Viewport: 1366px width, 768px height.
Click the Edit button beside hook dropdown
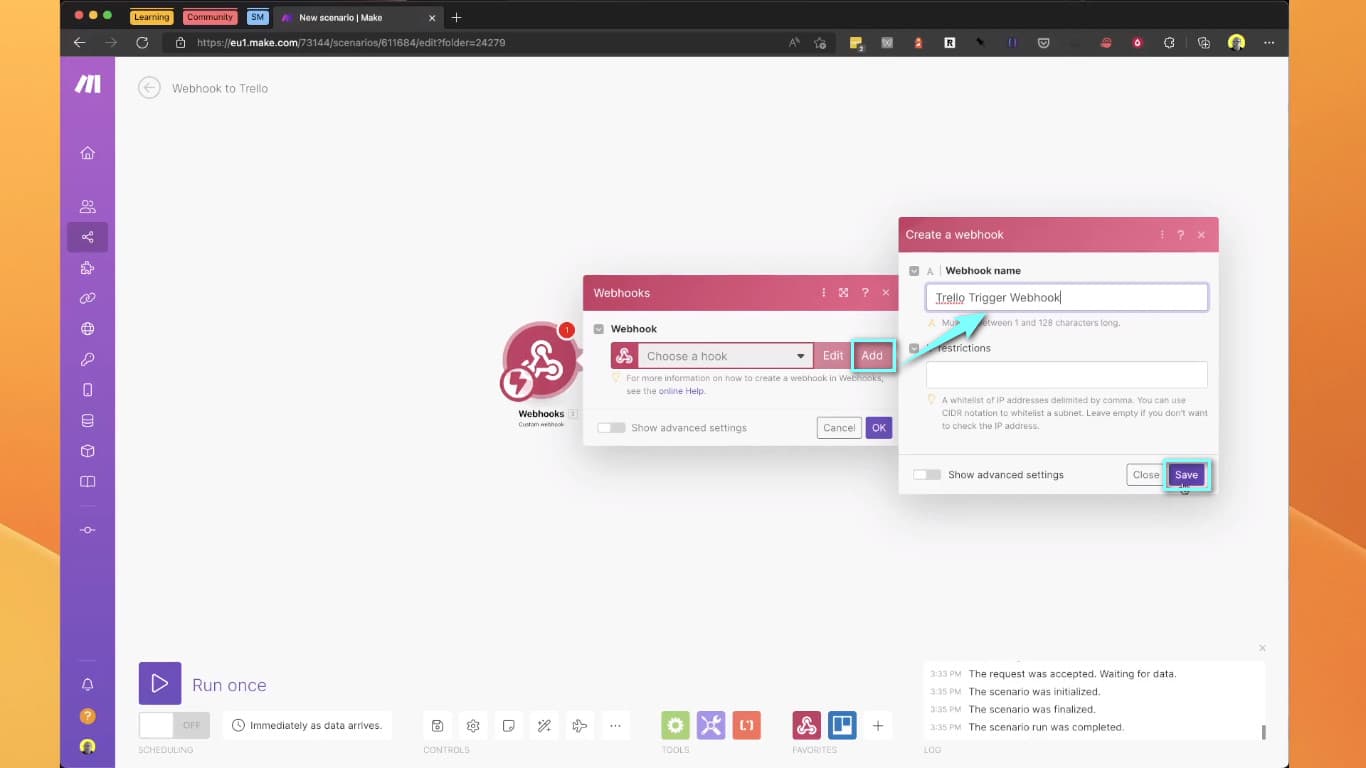coord(833,356)
